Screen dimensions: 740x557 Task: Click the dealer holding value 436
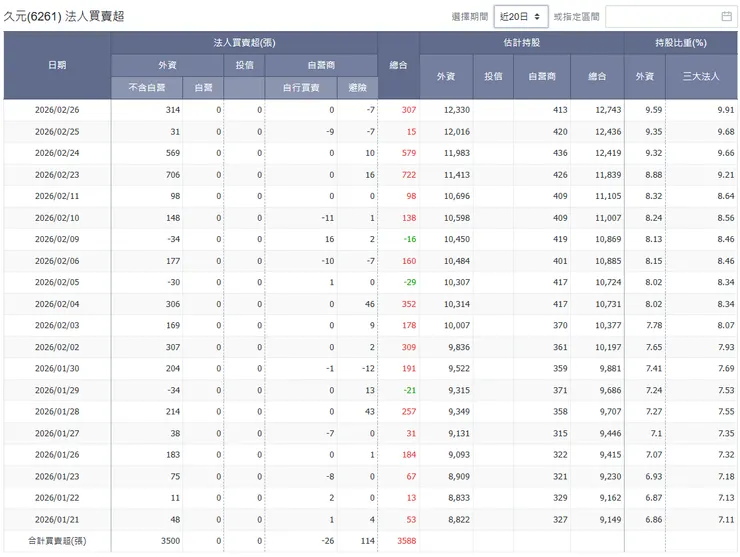(x=560, y=153)
